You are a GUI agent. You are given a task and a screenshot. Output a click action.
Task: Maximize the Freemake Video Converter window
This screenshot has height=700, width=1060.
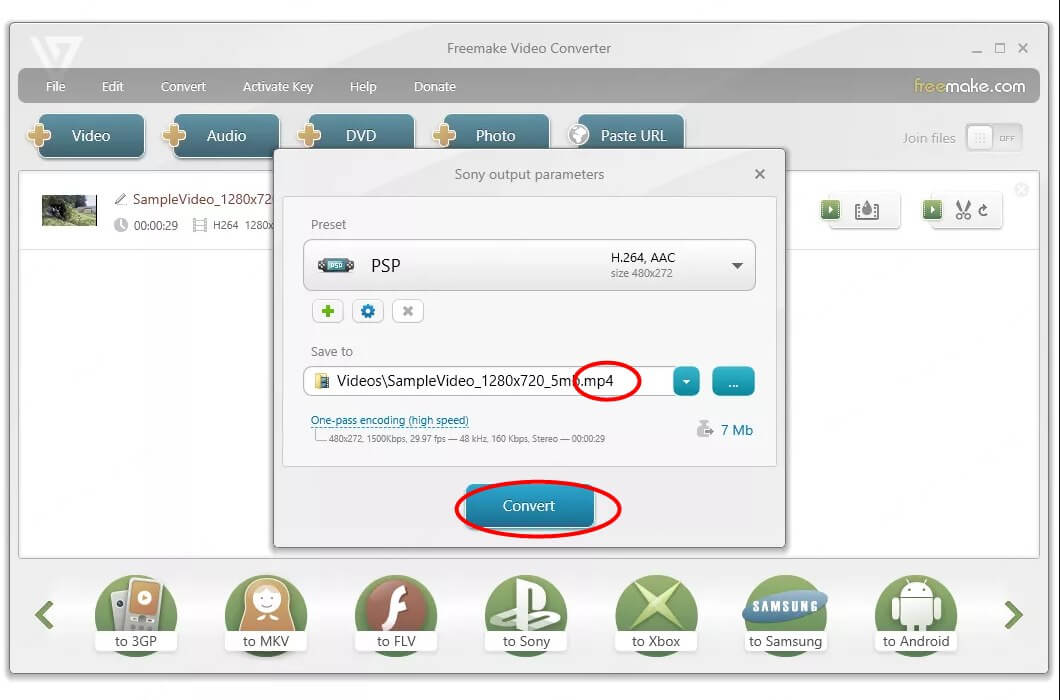click(x=1000, y=48)
